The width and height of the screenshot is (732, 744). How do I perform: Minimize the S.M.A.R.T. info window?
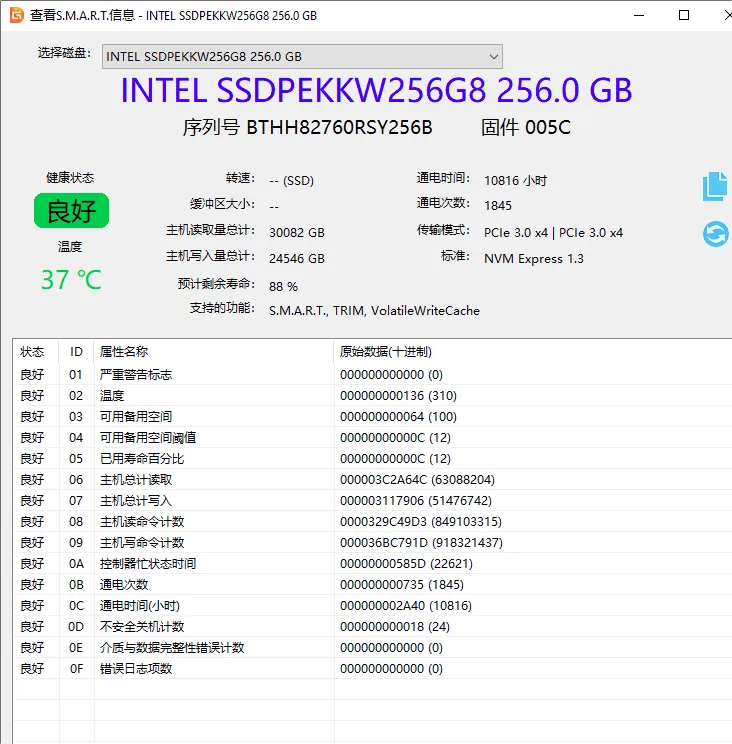[639, 15]
